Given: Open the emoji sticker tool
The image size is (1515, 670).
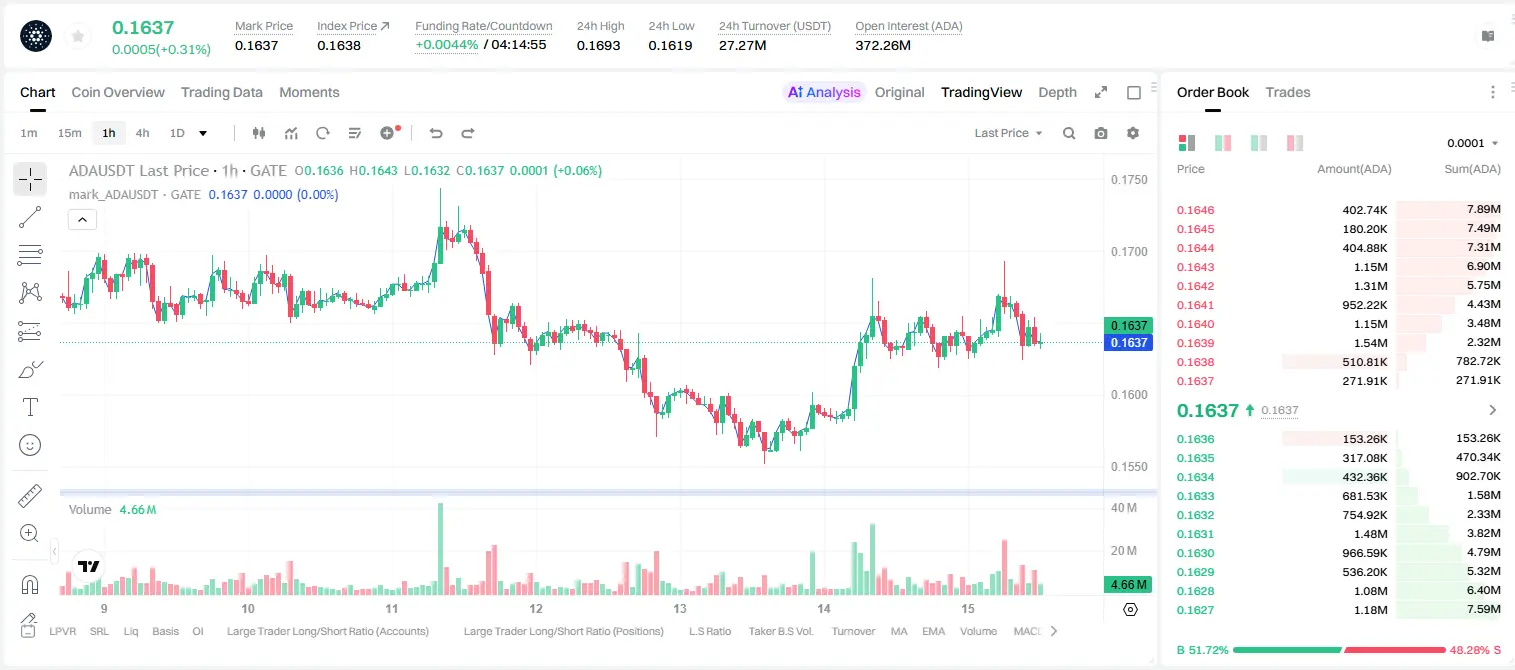Looking at the screenshot, I should 30,445.
